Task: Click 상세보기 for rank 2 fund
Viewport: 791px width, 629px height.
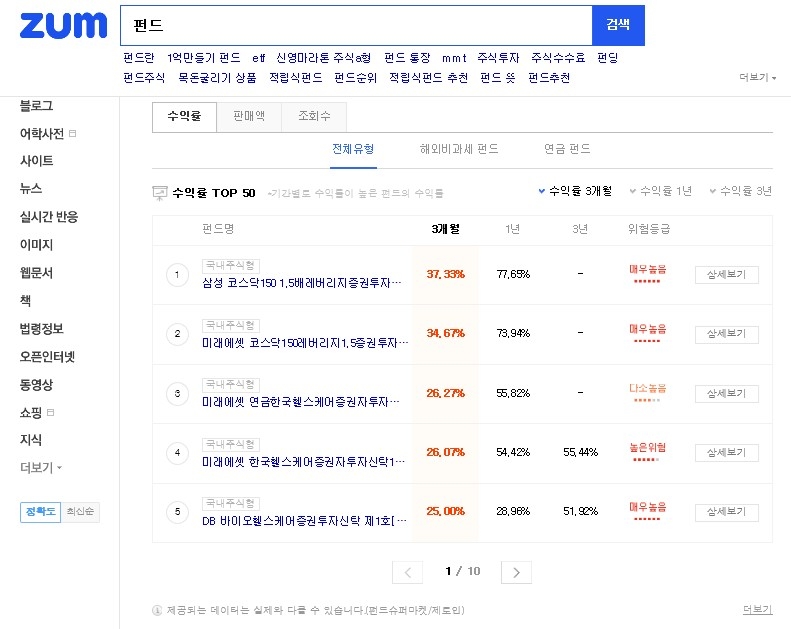Action: (726, 334)
